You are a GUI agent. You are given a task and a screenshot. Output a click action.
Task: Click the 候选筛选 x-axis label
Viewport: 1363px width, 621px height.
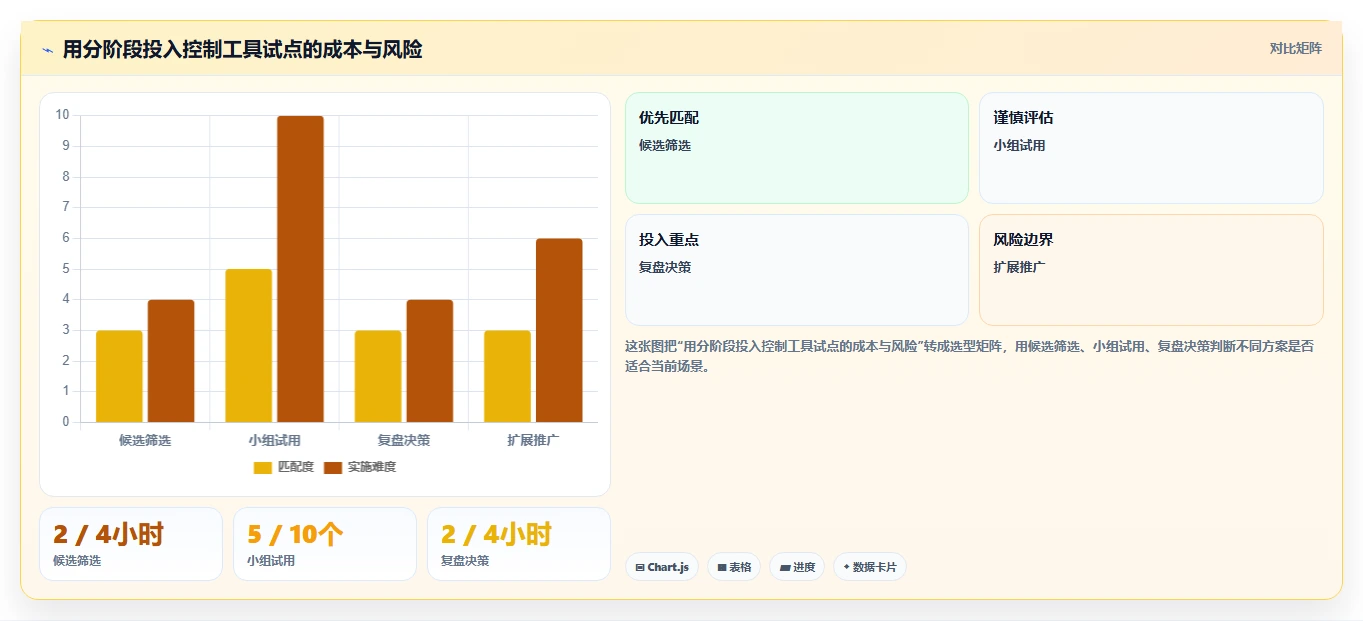point(145,440)
